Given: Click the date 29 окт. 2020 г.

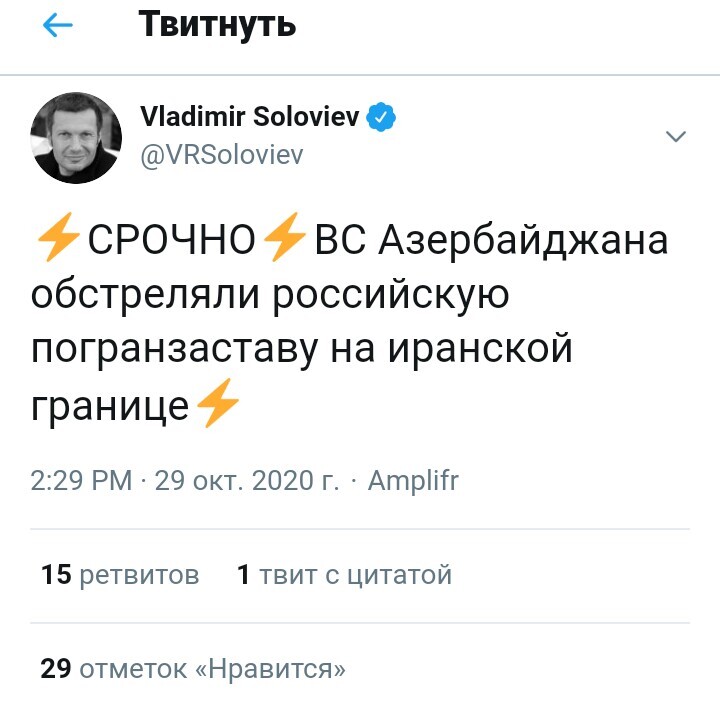Looking at the screenshot, I should tap(247, 480).
